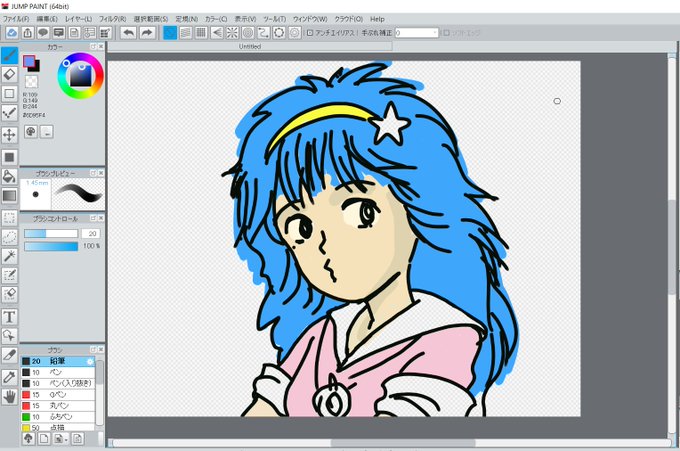Image resolution: width=680 pixels, height=451 pixels.
Task: Select the Fill rectangle tool
Action: click(x=10, y=157)
